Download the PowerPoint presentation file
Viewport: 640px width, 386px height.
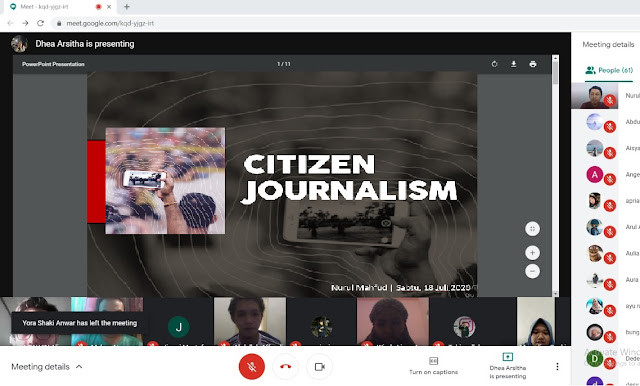tap(513, 64)
